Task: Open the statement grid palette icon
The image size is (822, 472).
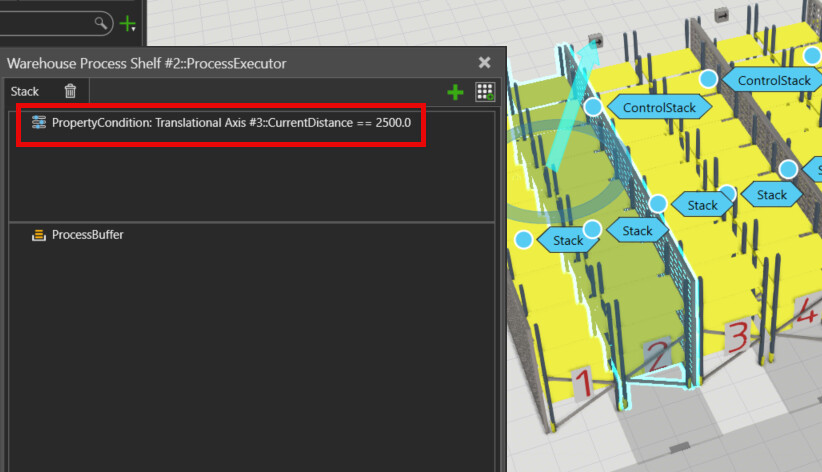Action: point(484,92)
